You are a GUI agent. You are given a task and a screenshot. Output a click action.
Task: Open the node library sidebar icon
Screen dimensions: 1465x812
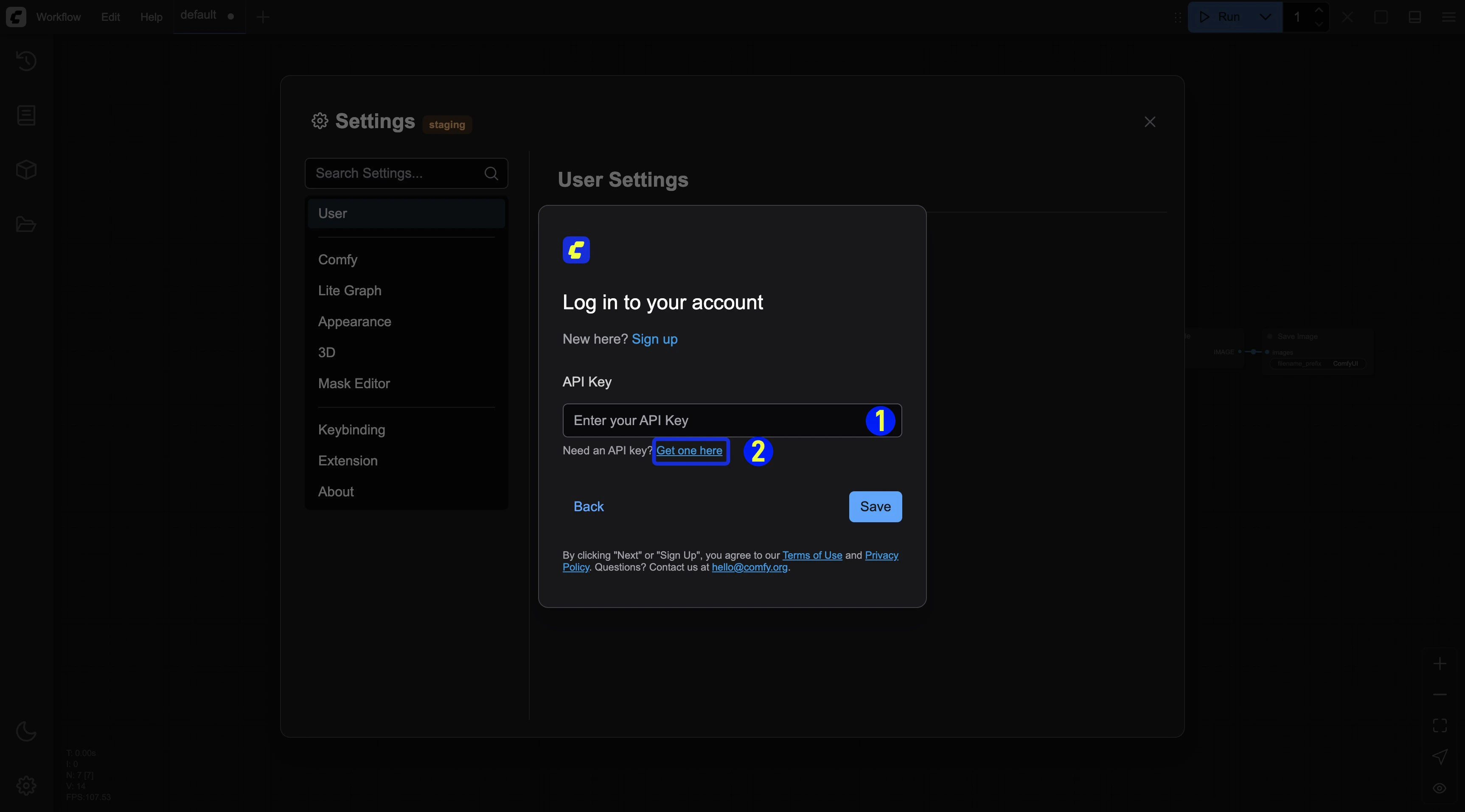coord(26,115)
